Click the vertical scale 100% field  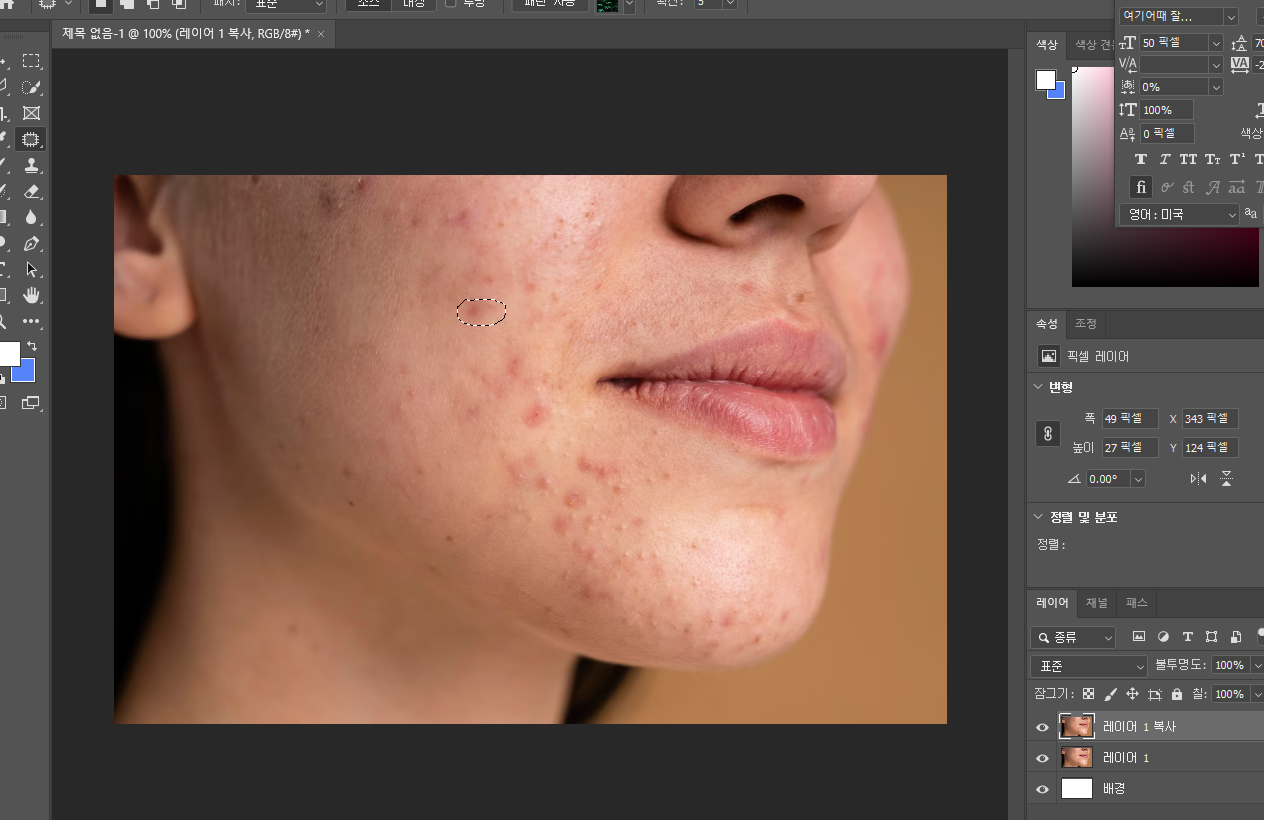point(1166,110)
